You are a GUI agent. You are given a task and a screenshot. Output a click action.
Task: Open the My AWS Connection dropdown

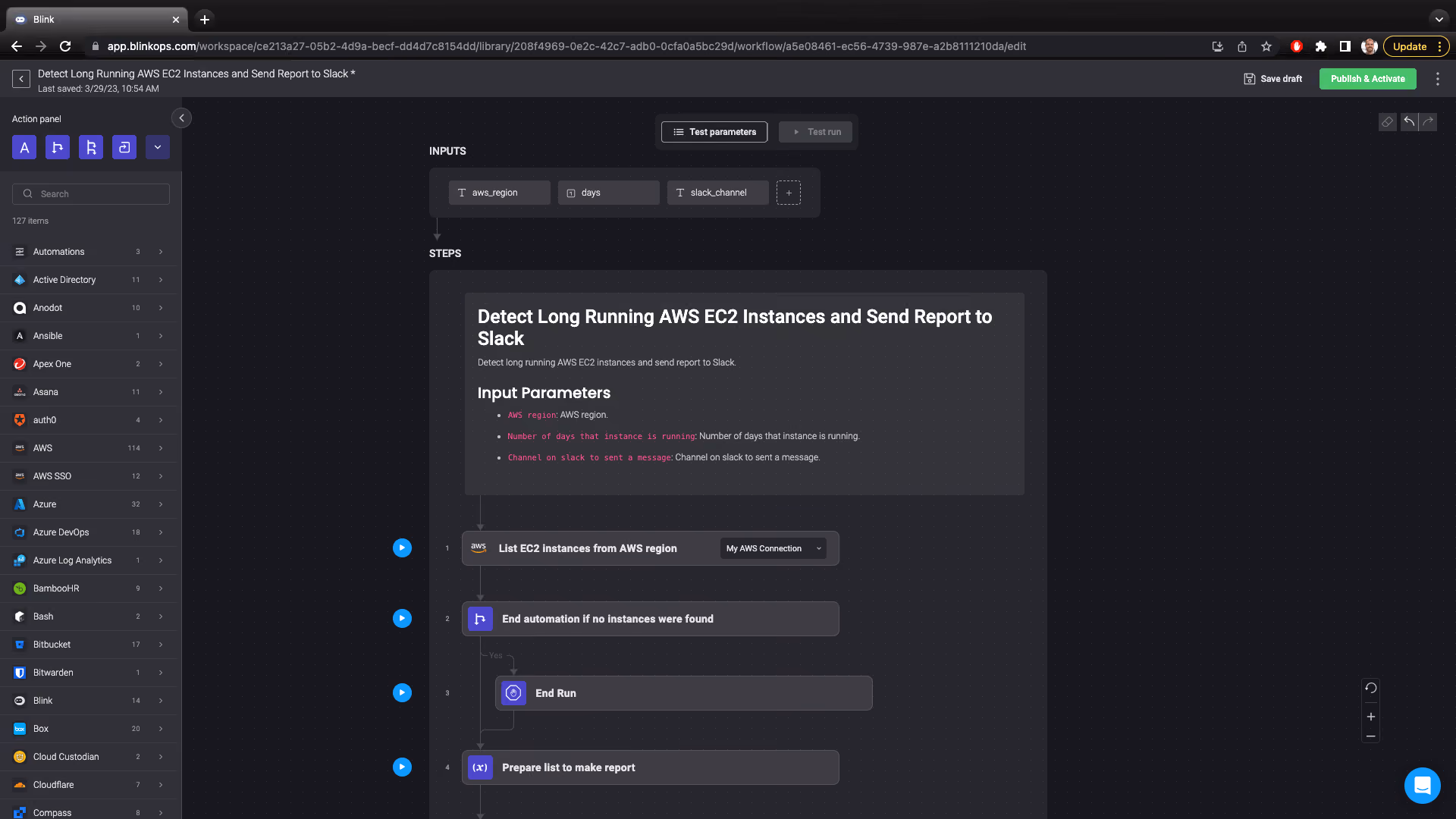(773, 548)
